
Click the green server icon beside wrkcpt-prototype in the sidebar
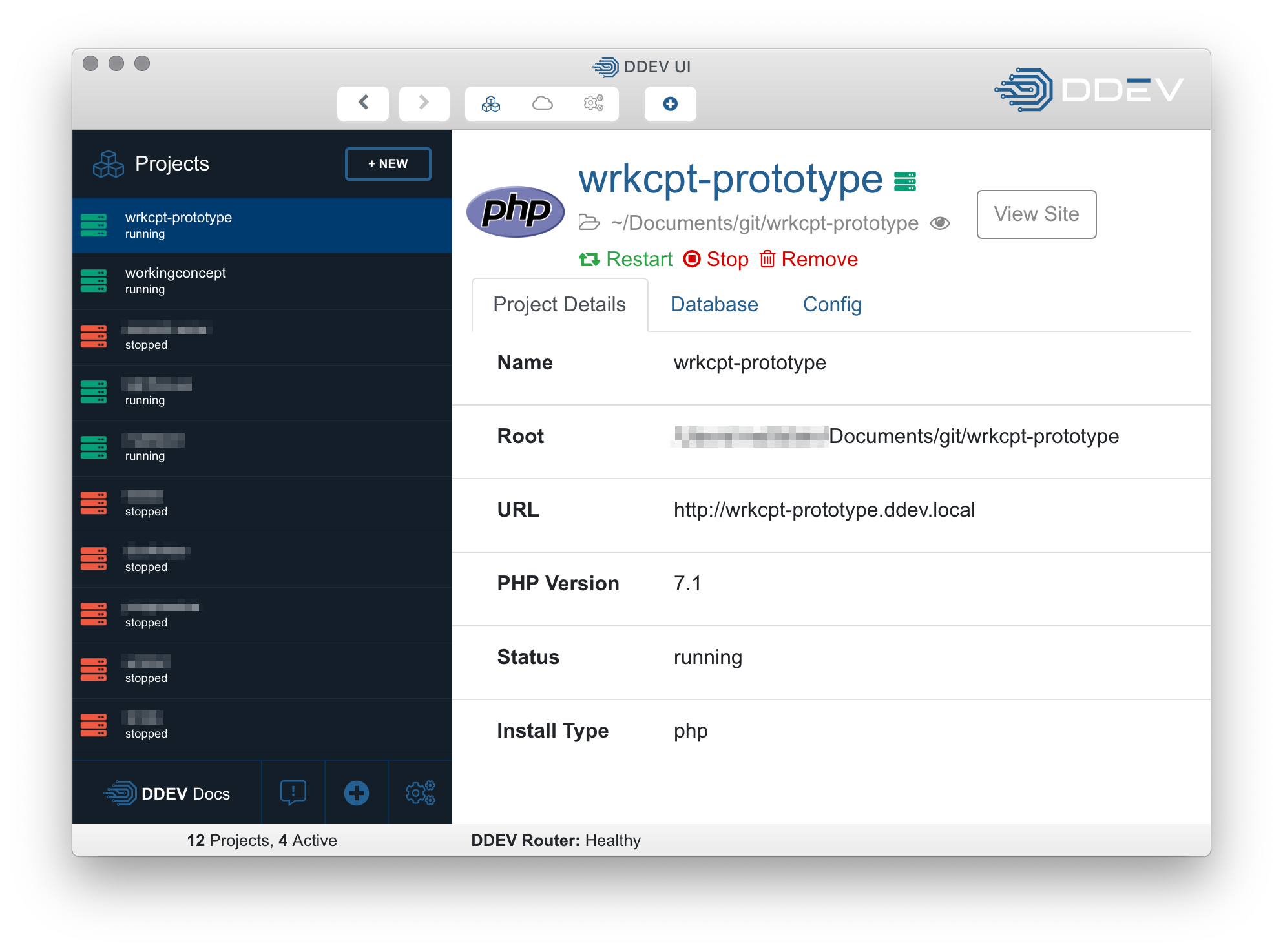[x=94, y=225]
